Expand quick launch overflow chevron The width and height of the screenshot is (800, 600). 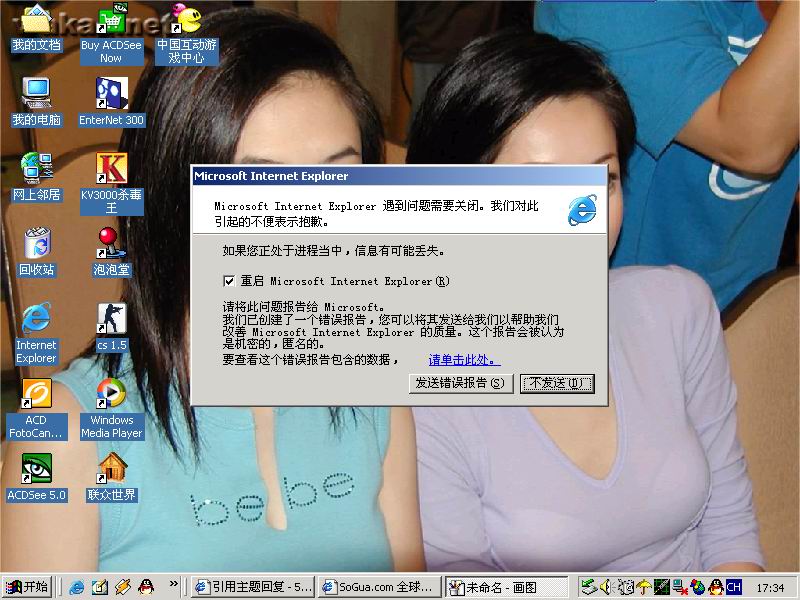[173, 583]
